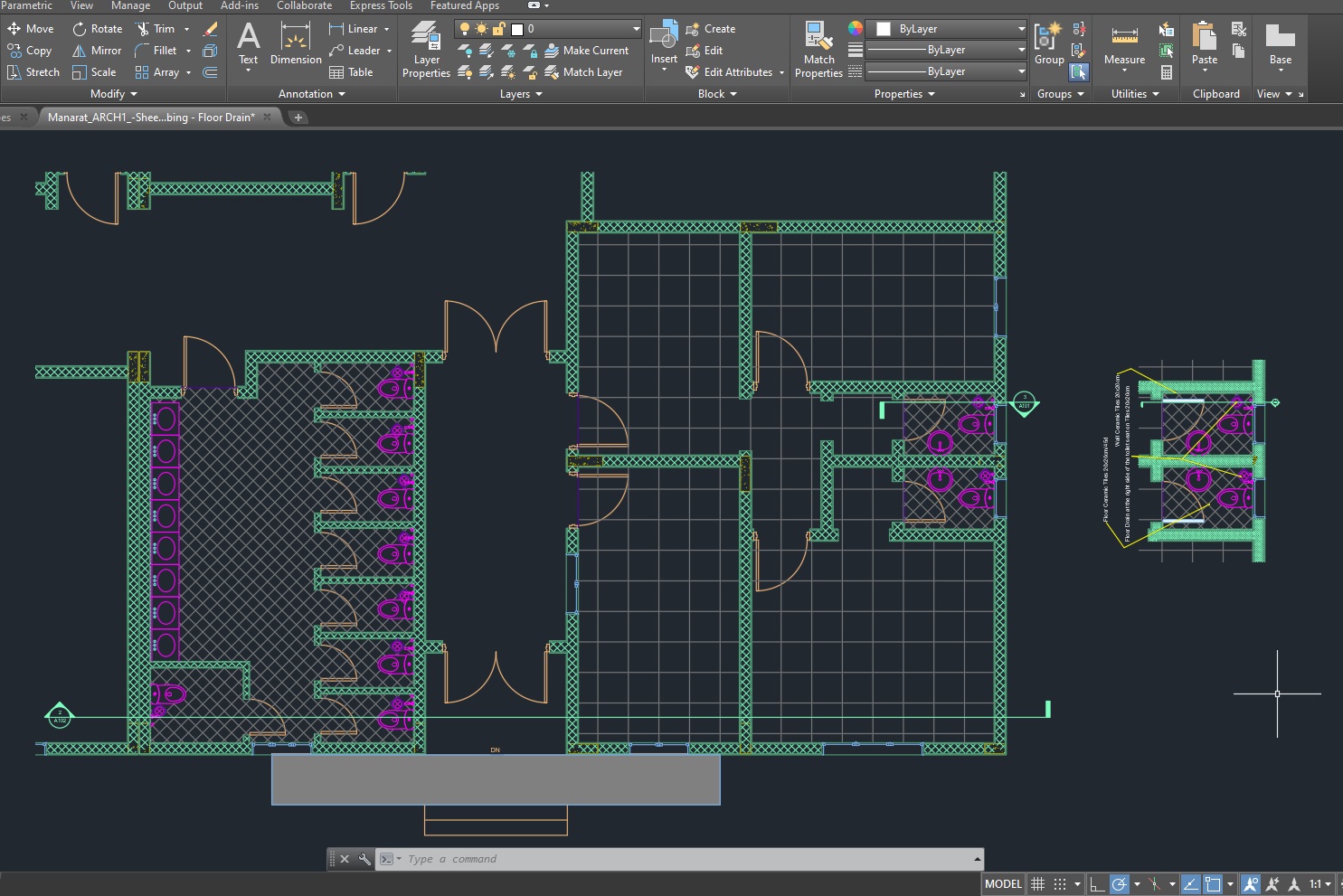
Task: Expand the Utilities panel
Action: [1135, 94]
